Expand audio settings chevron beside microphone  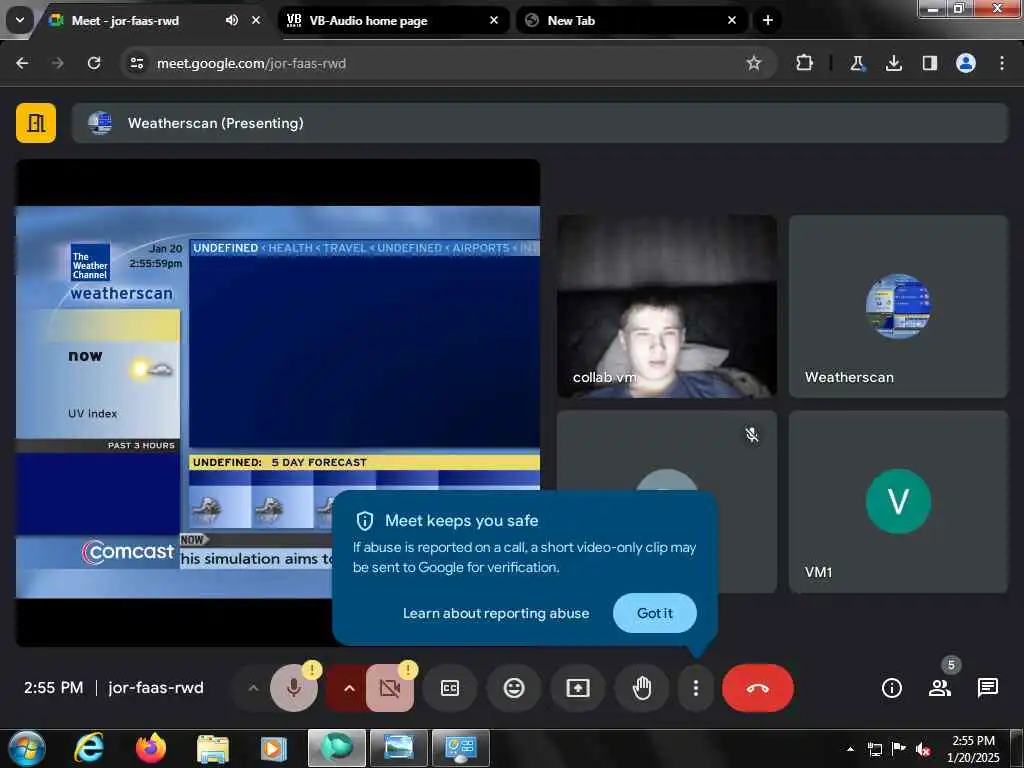pyautogui.click(x=253, y=688)
